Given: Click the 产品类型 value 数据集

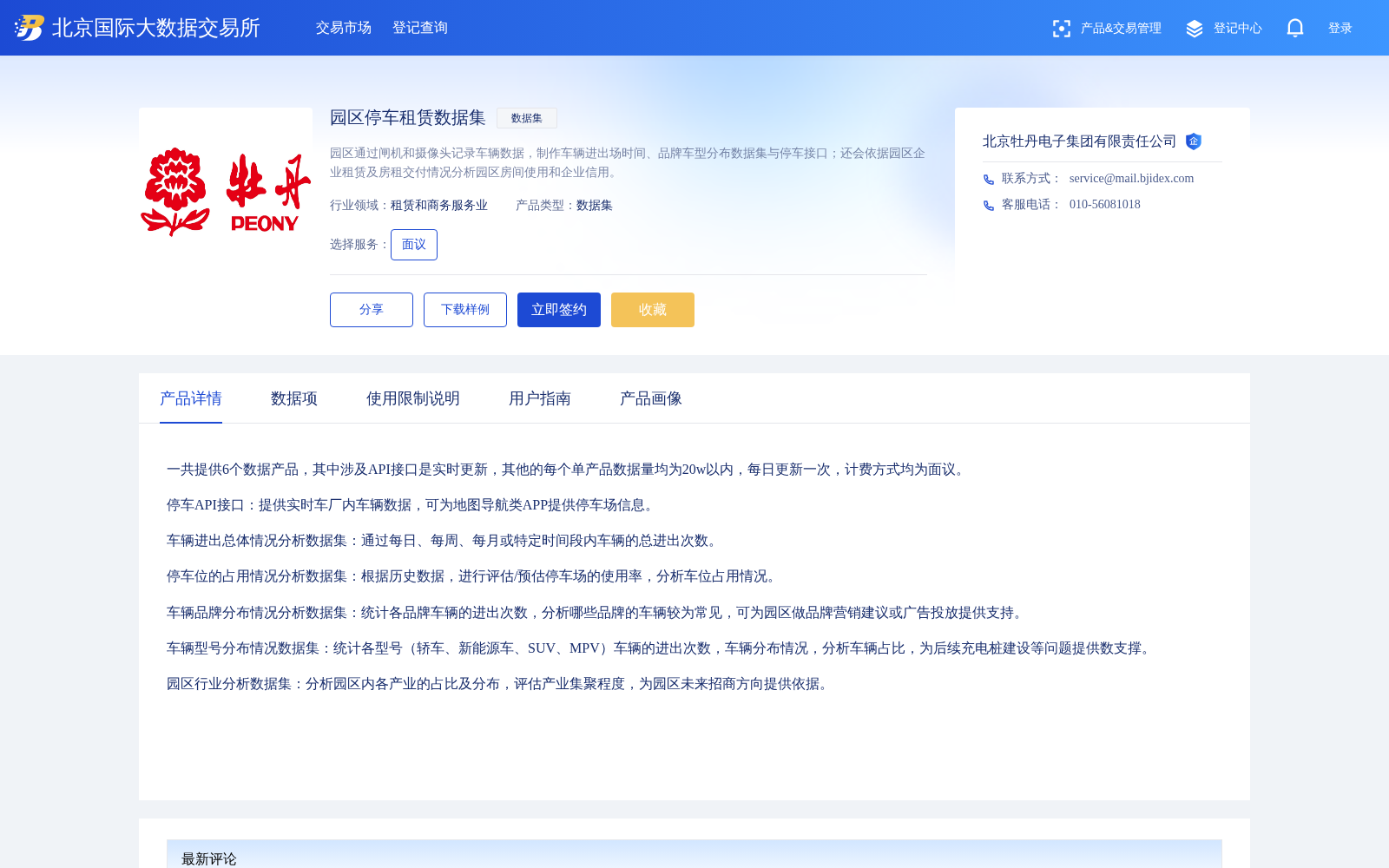Looking at the screenshot, I should (x=595, y=206).
